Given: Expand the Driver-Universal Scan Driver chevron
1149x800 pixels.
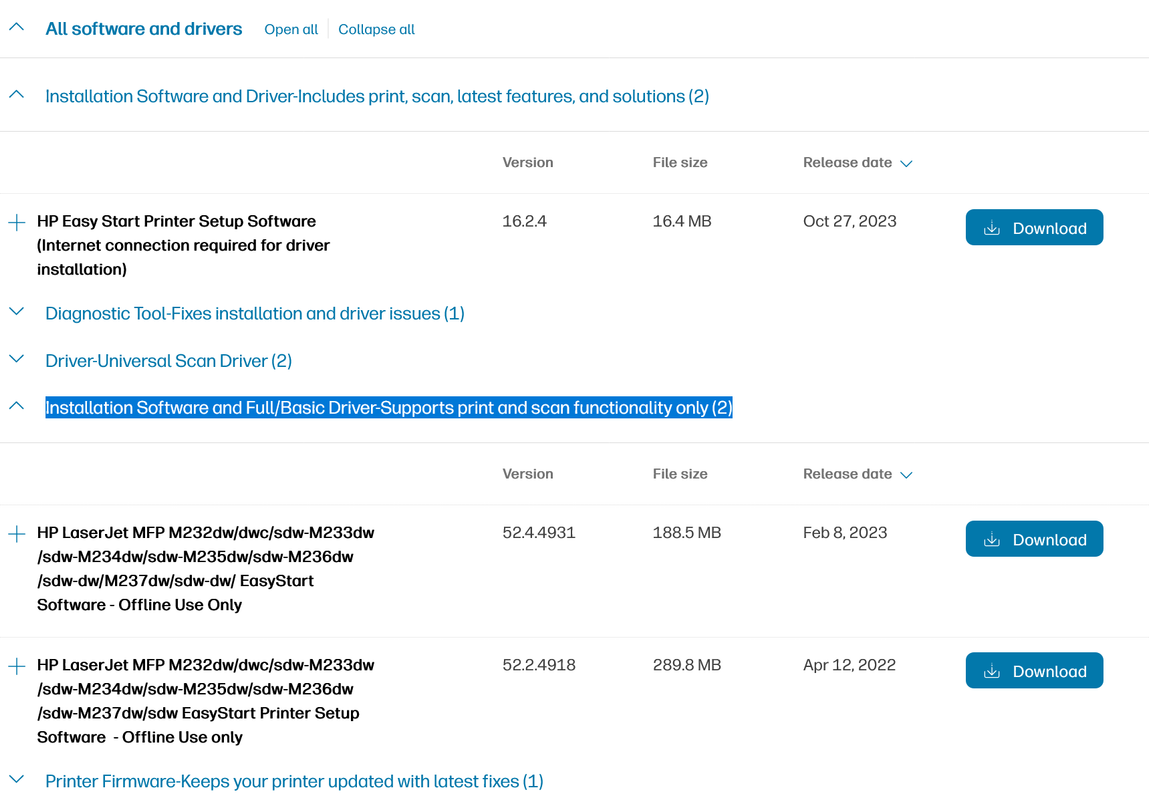Looking at the screenshot, I should 16,360.
